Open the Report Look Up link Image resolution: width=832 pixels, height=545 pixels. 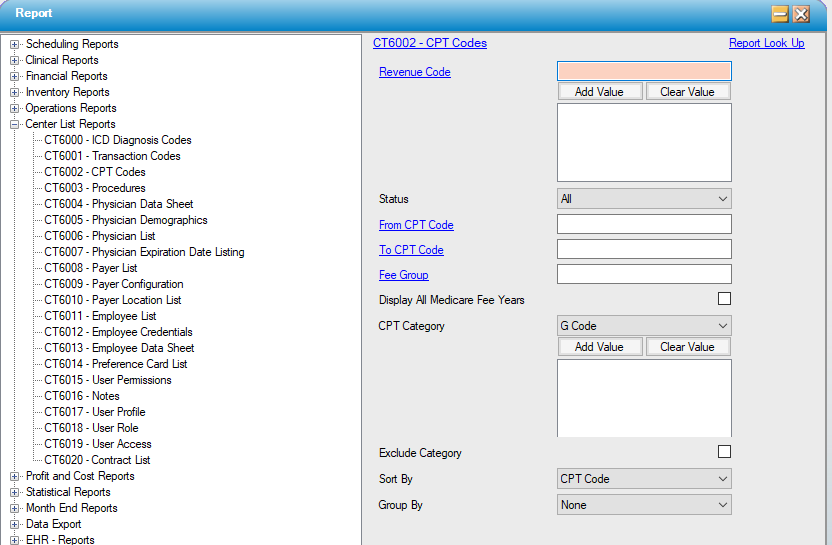point(766,43)
